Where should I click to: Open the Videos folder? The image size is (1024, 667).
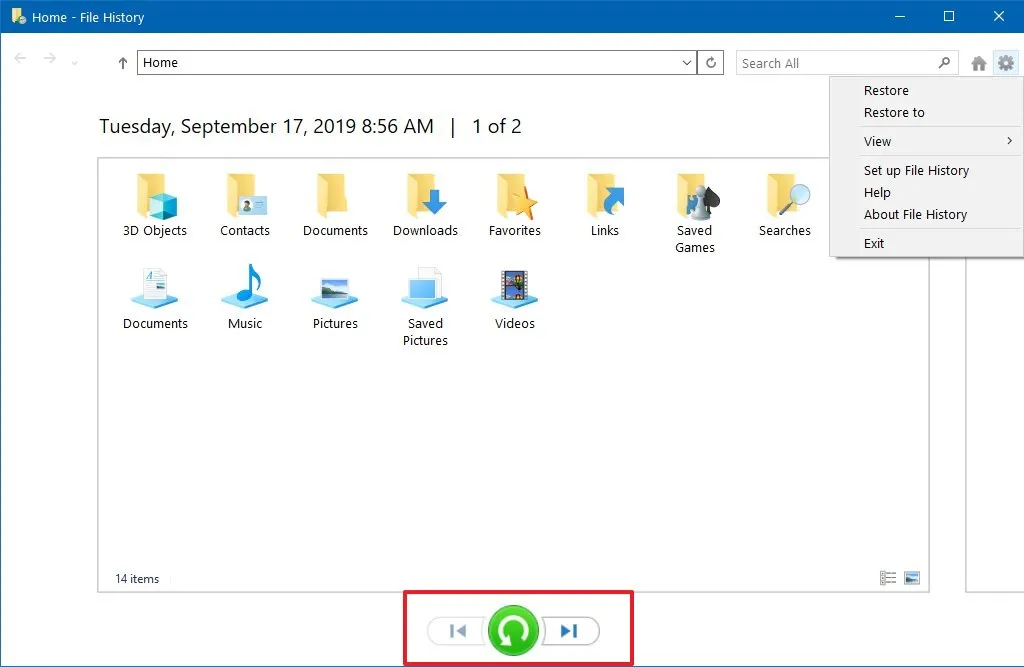(514, 290)
